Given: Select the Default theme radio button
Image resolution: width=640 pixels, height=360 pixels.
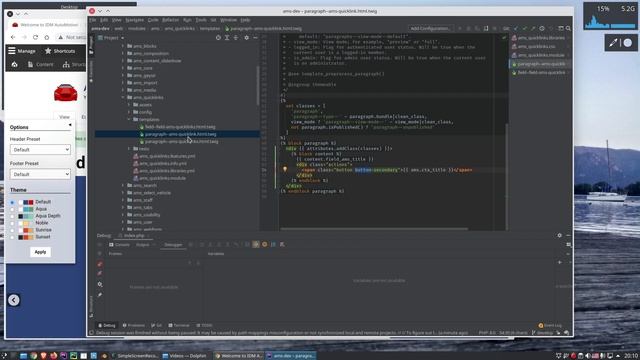Looking at the screenshot, I should [x=12, y=202].
